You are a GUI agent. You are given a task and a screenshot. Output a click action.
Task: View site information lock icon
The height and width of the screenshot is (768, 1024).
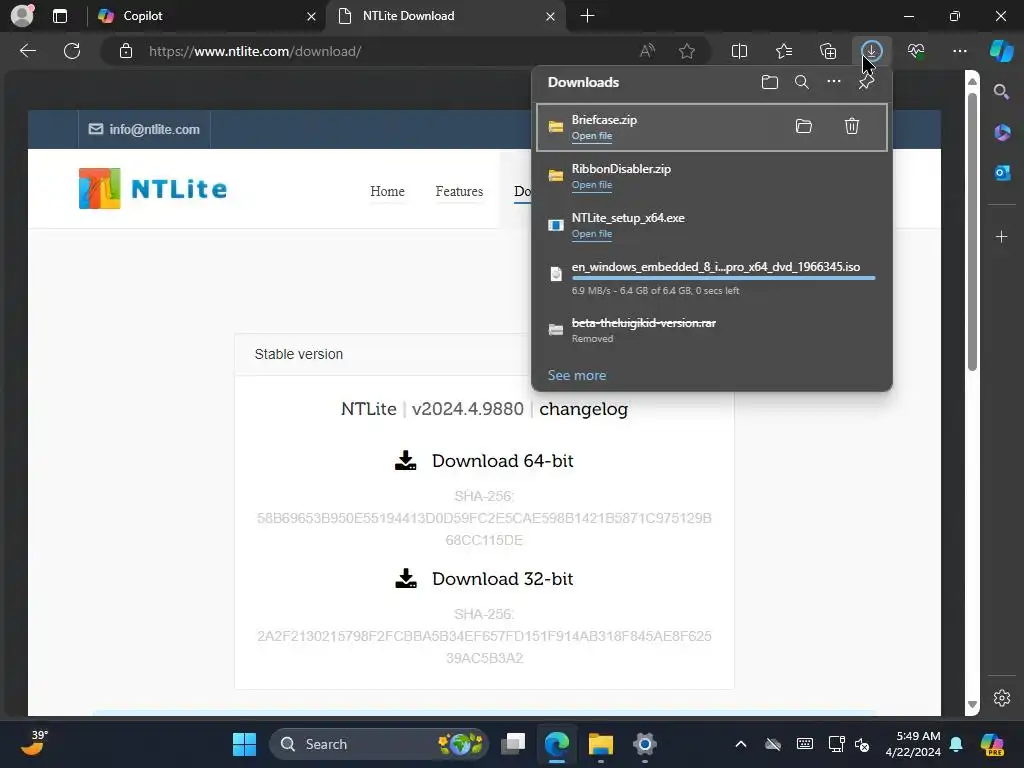click(x=126, y=51)
